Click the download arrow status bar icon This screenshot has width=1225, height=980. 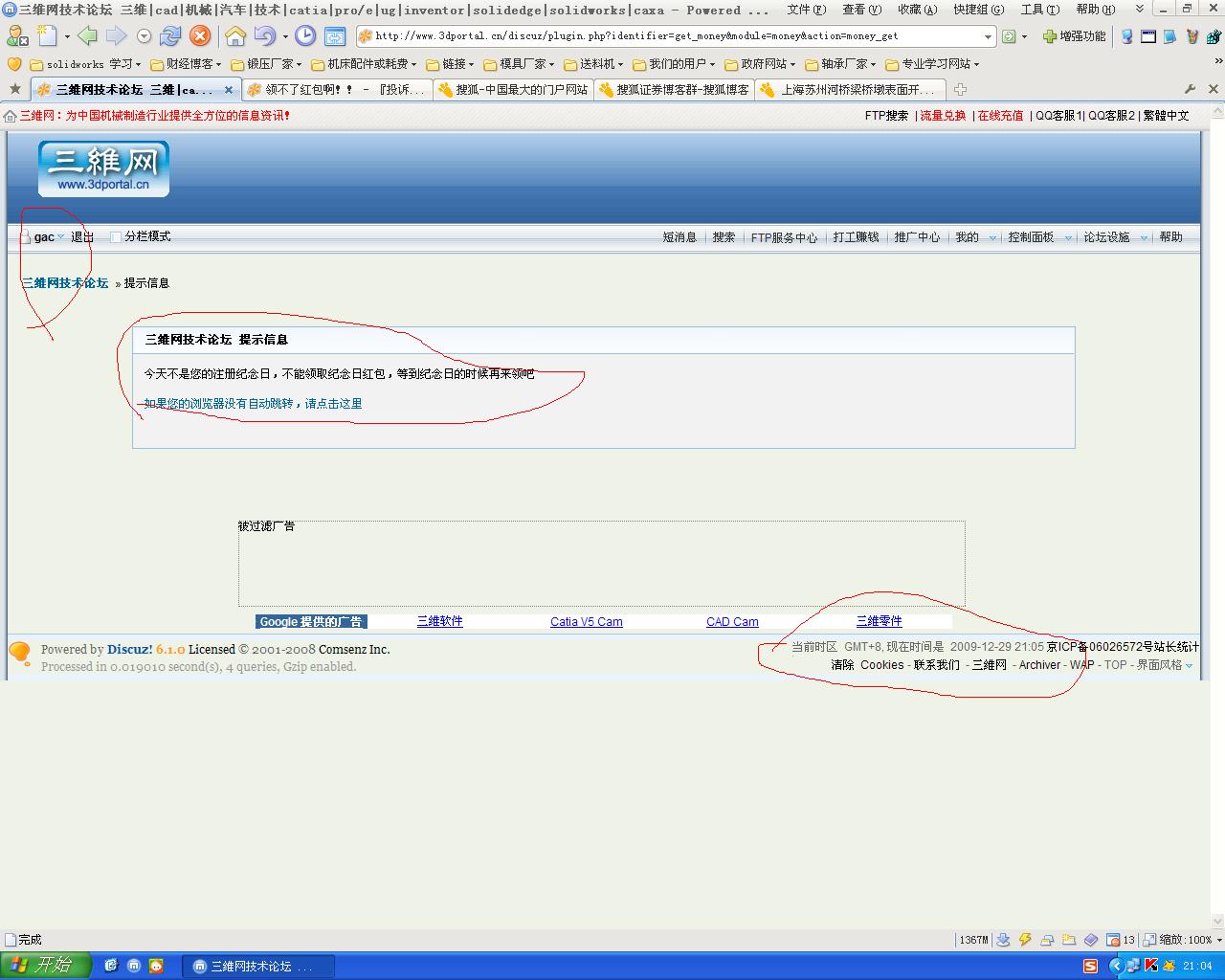click(x=1003, y=940)
